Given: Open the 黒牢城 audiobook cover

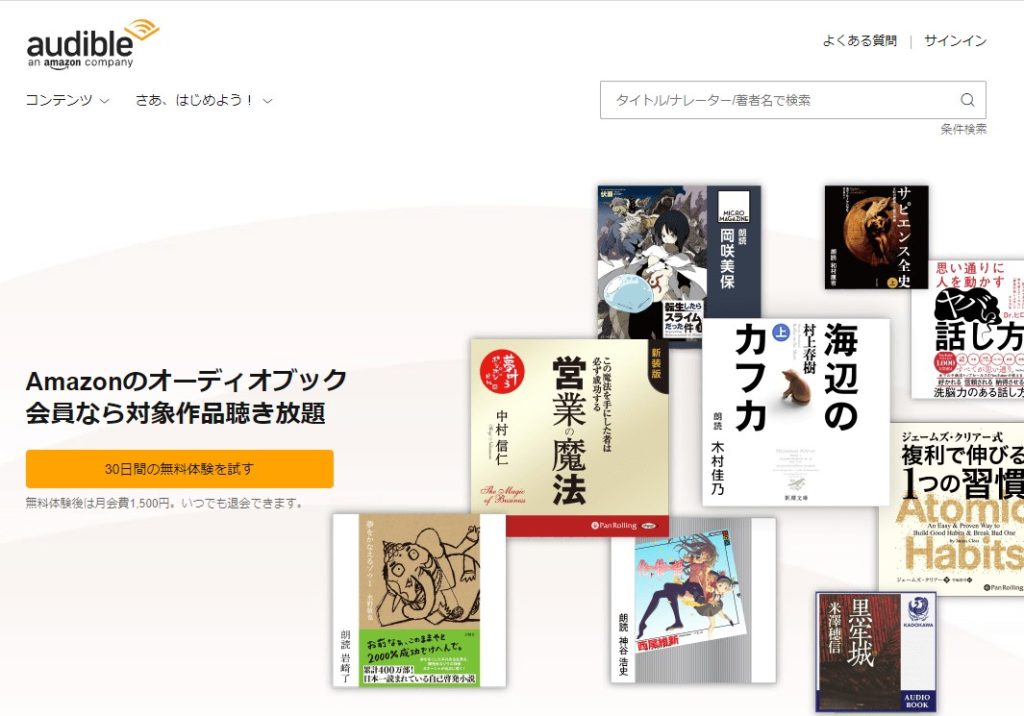Looking at the screenshot, I should pos(875,650).
